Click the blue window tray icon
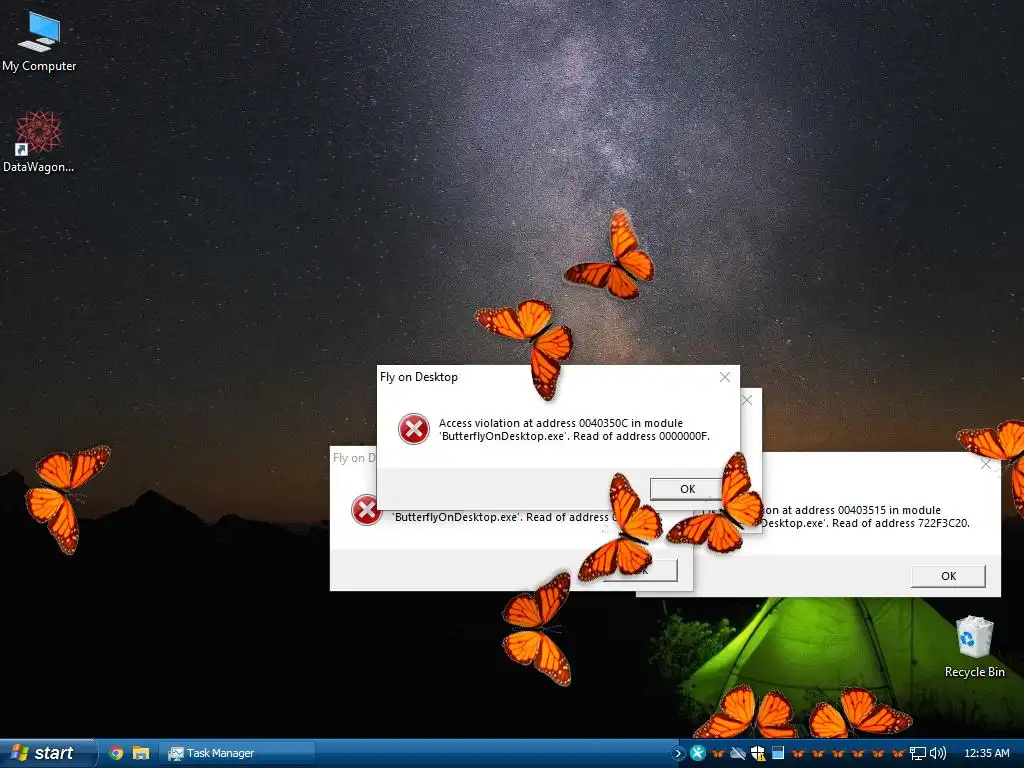 point(778,754)
